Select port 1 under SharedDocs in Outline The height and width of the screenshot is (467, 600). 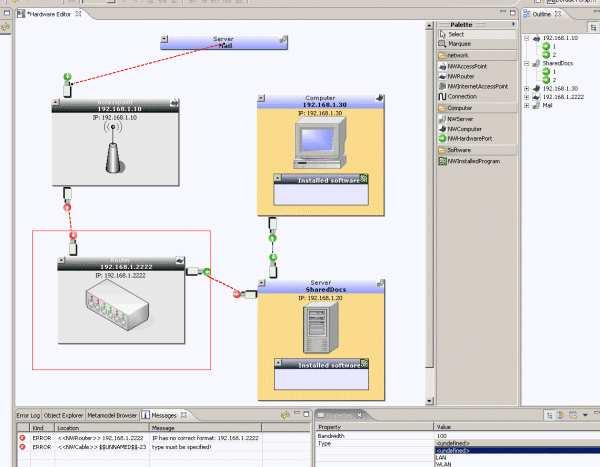[549, 72]
